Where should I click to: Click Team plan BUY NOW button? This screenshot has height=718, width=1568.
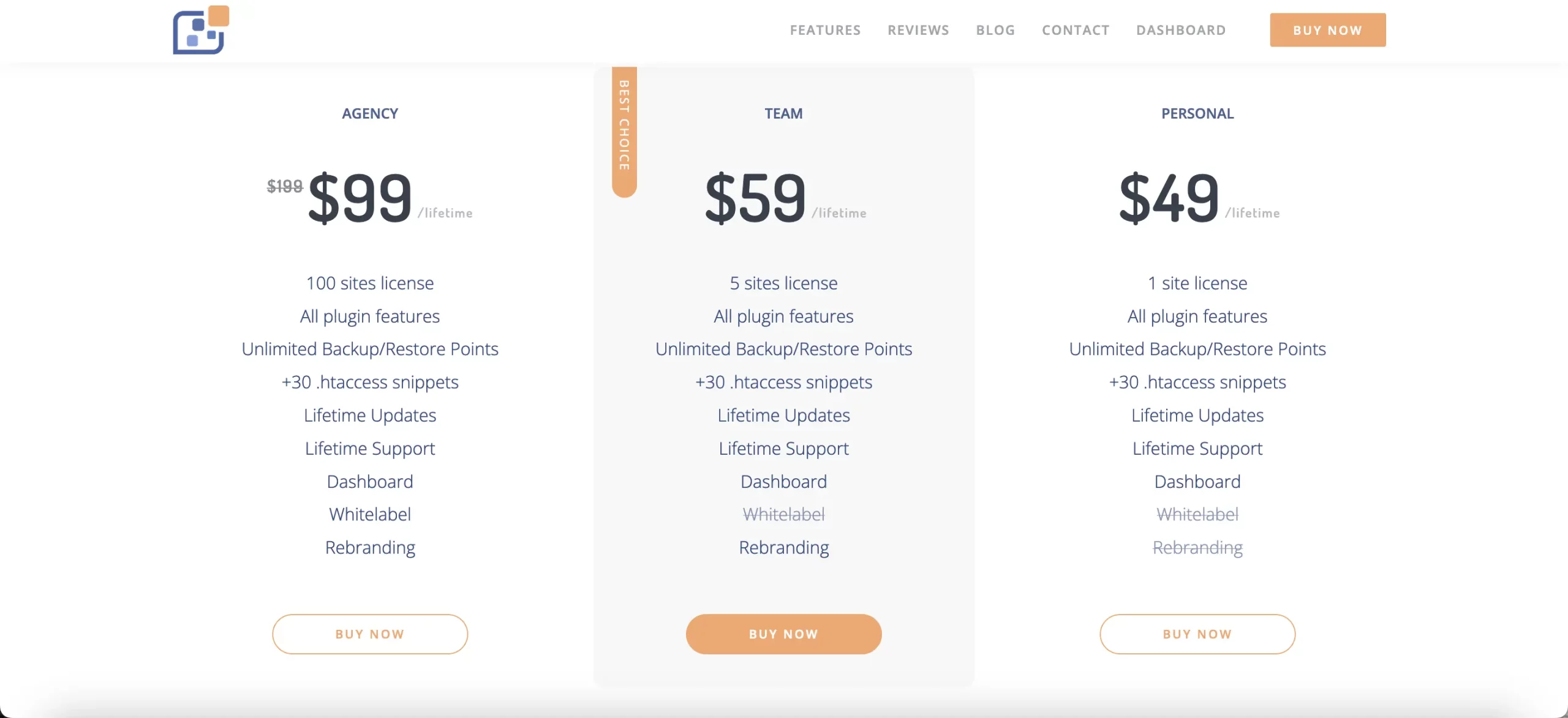[x=783, y=633]
